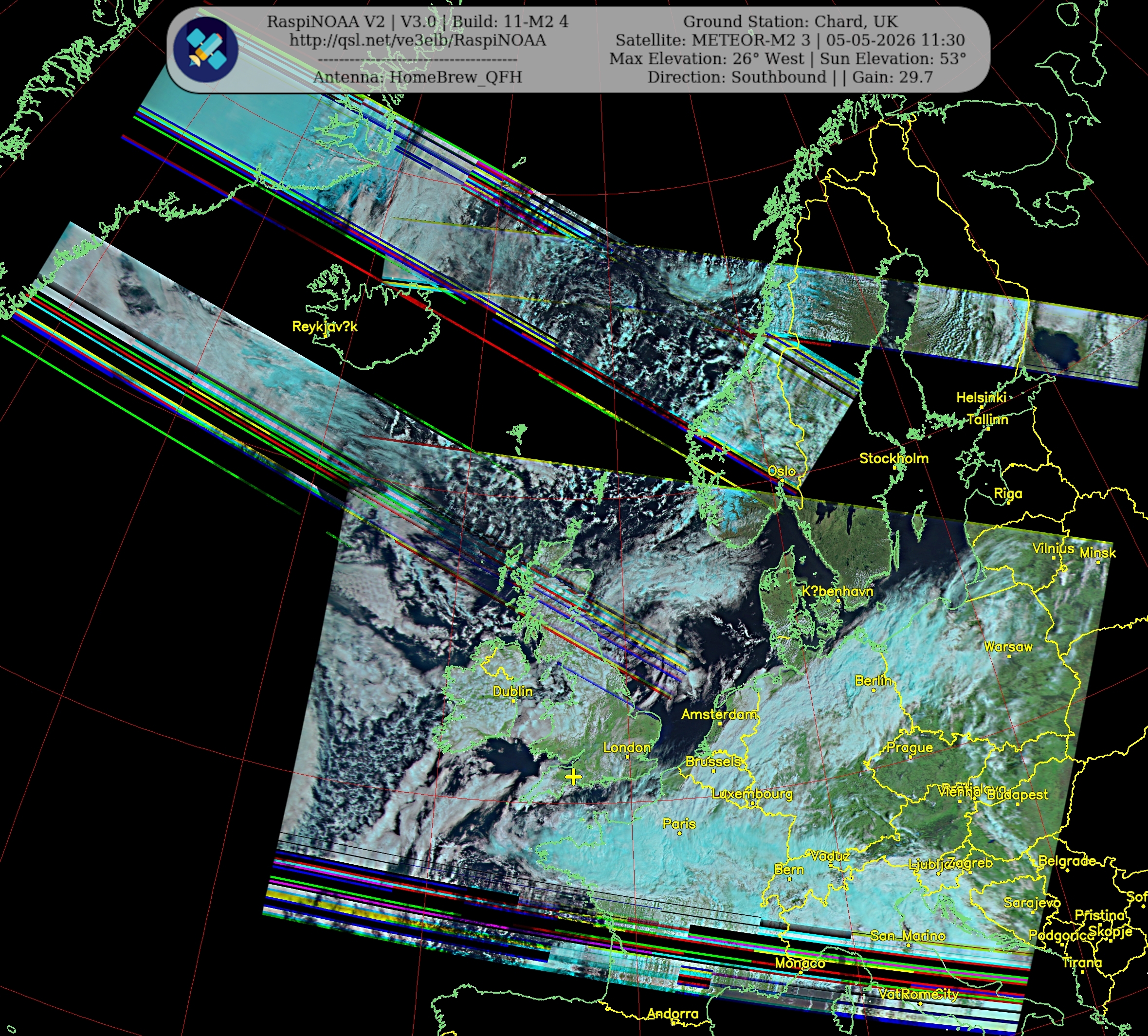
Task: Open the qsl.net RaspiNOAA URL text
Action: (417, 40)
